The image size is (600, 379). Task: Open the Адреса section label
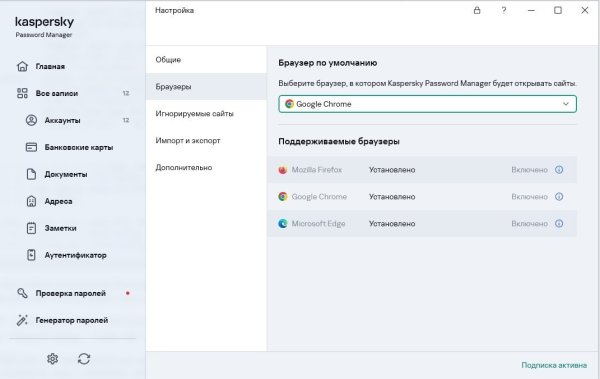click(x=58, y=201)
